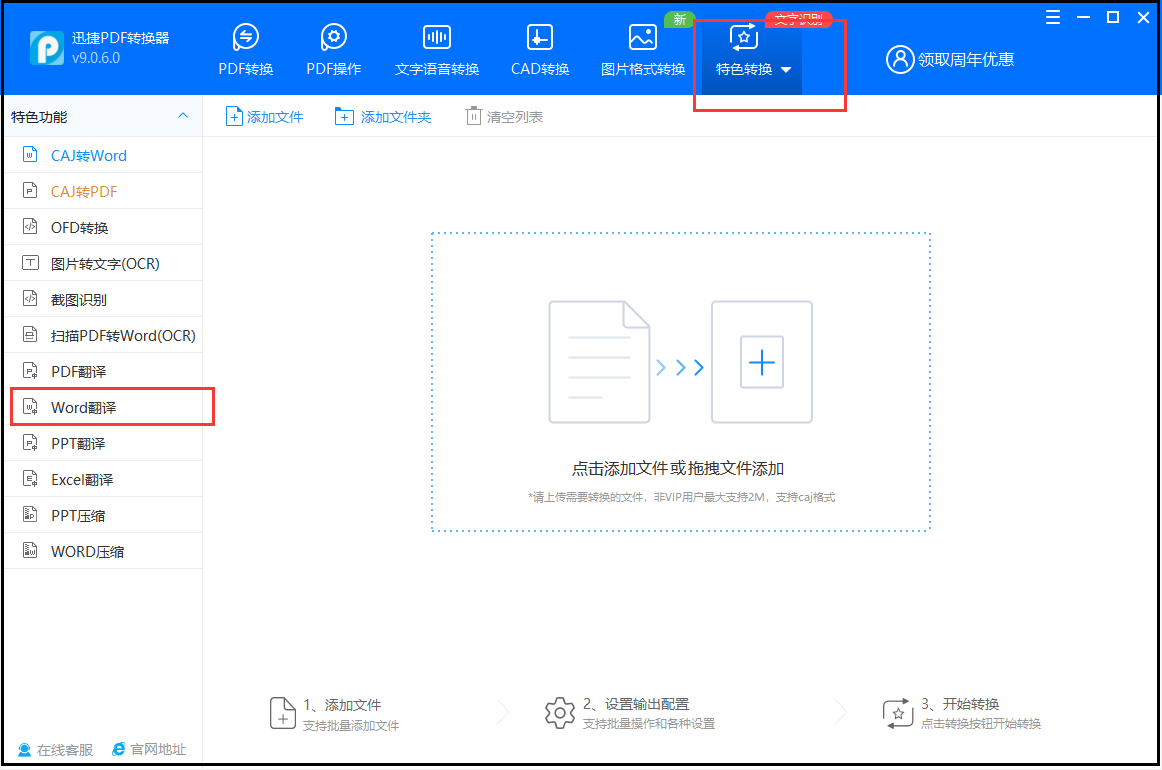Select WORD压缩 in sidebar
Viewport: 1162px width, 770px height.
coord(104,551)
